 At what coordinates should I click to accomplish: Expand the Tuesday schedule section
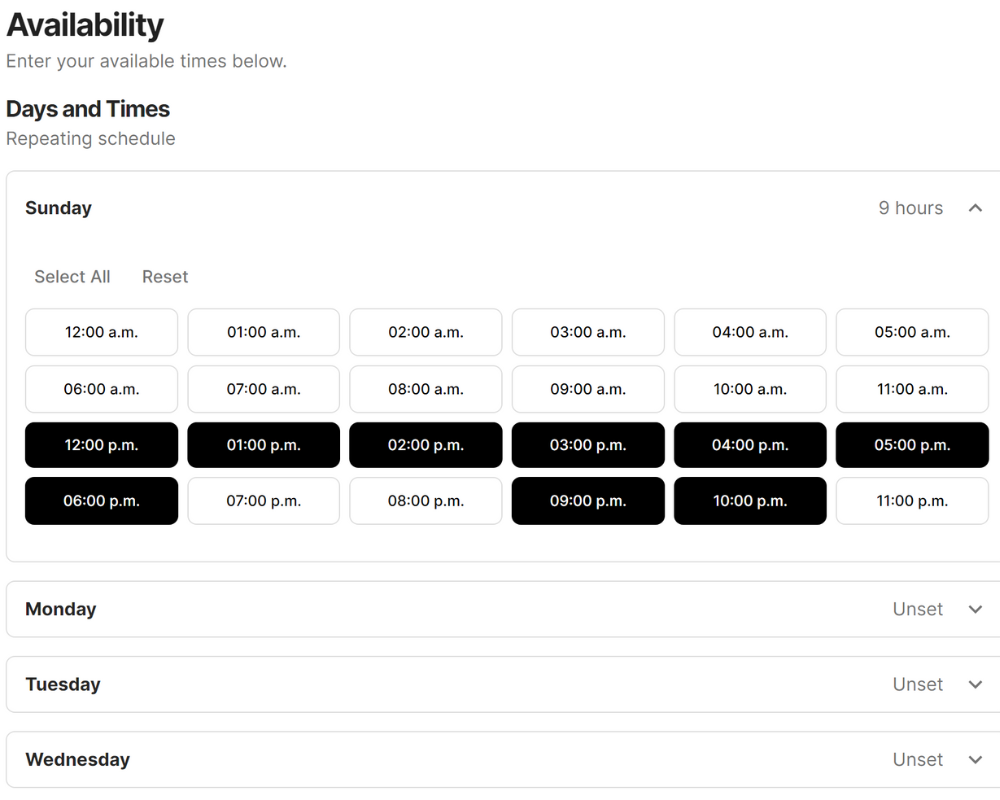click(975, 684)
